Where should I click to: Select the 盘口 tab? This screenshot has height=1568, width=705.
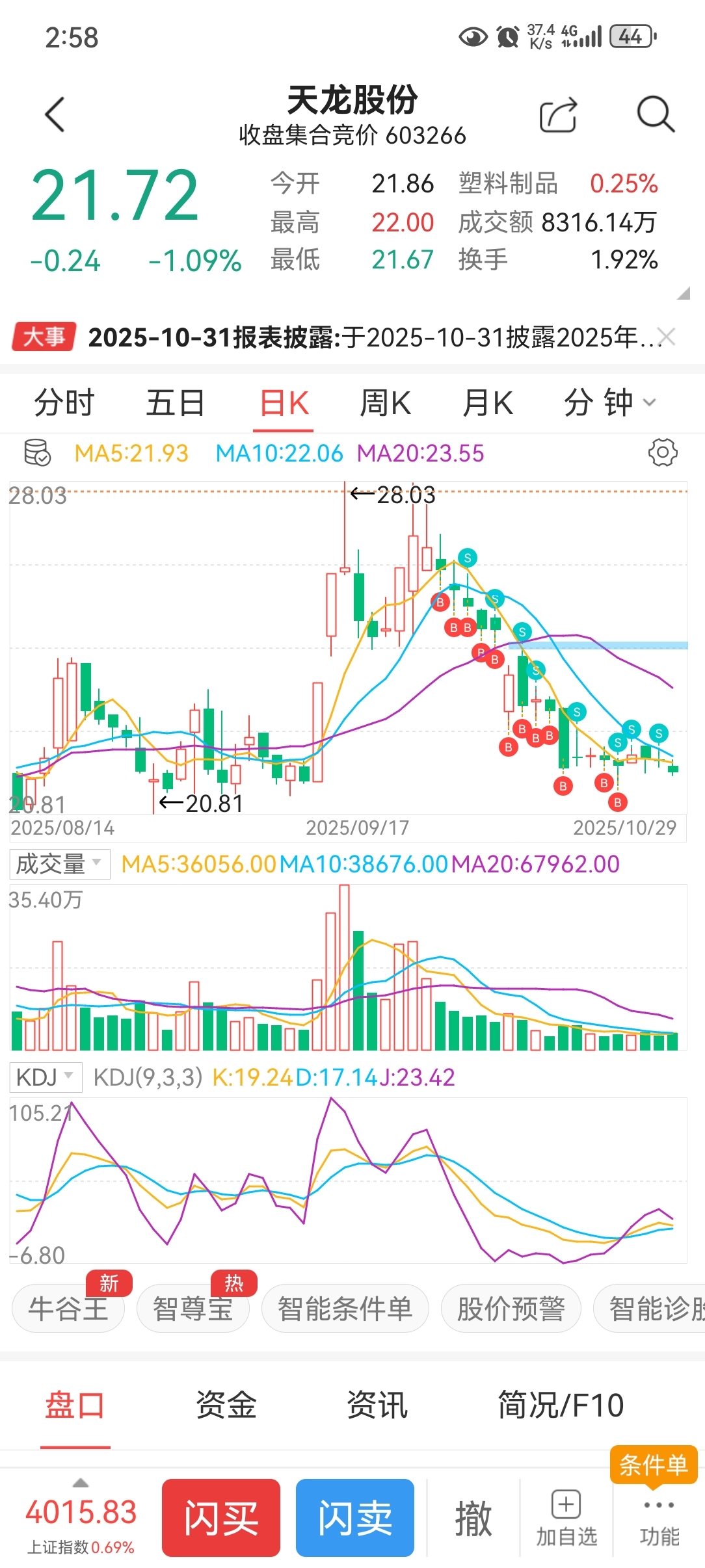pyautogui.click(x=75, y=1405)
